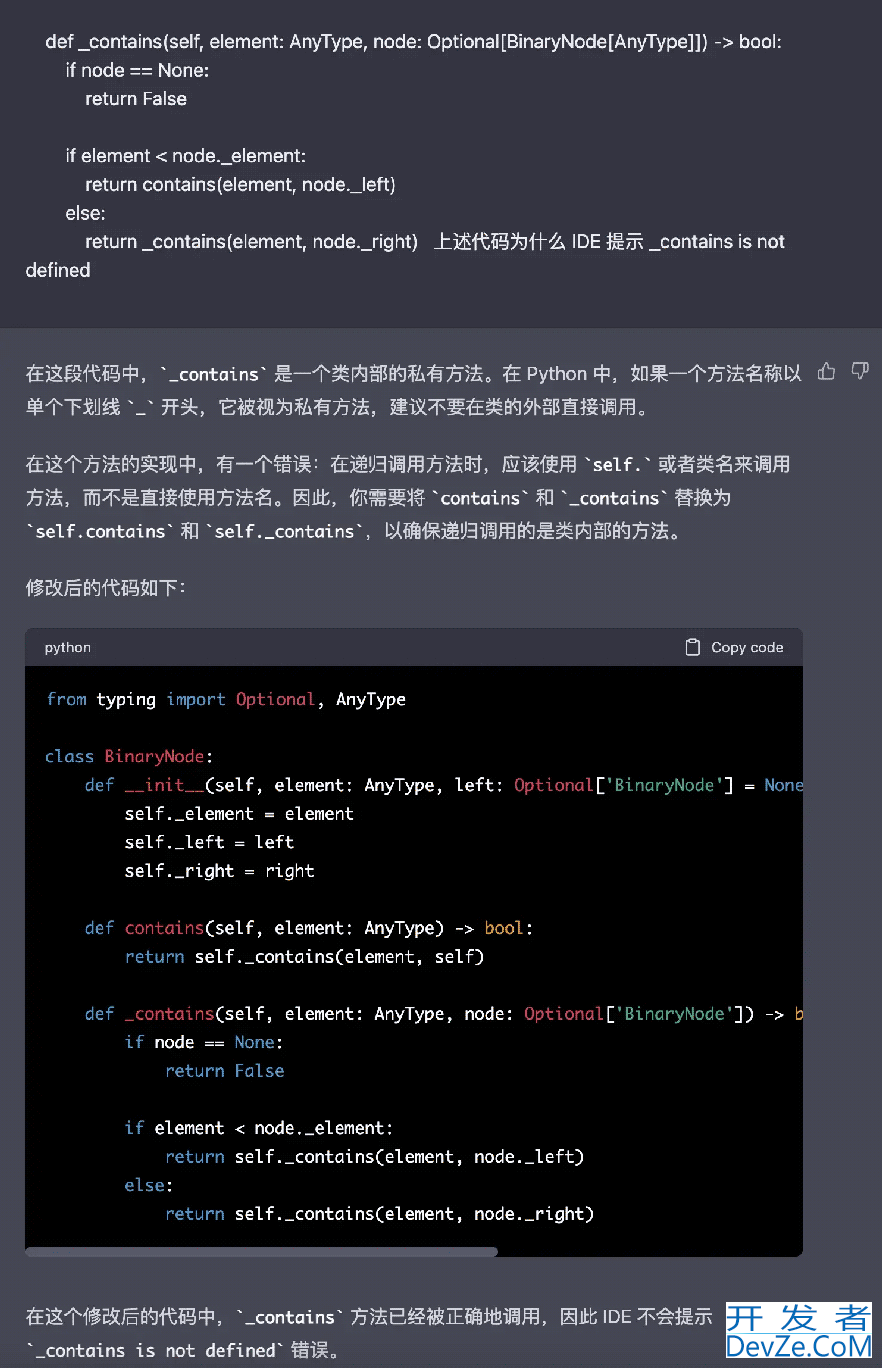The height and width of the screenshot is (1368, 882).
Task: Click 'return self._contains(element, self)' line
Action: click(x=304, y=956)
